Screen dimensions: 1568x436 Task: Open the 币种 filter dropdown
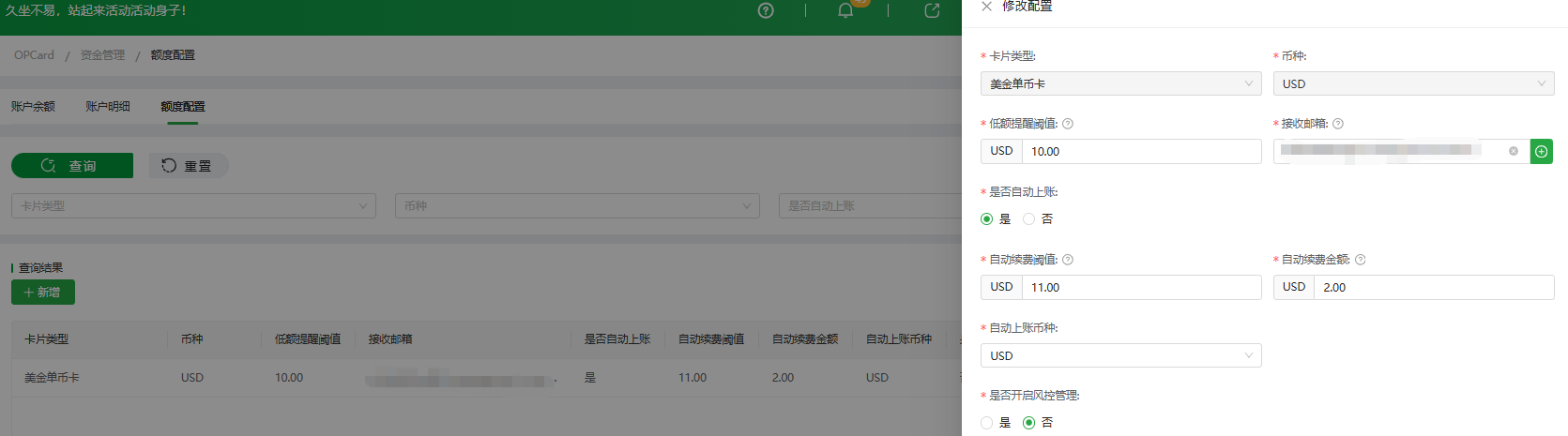tap(577, 206)
